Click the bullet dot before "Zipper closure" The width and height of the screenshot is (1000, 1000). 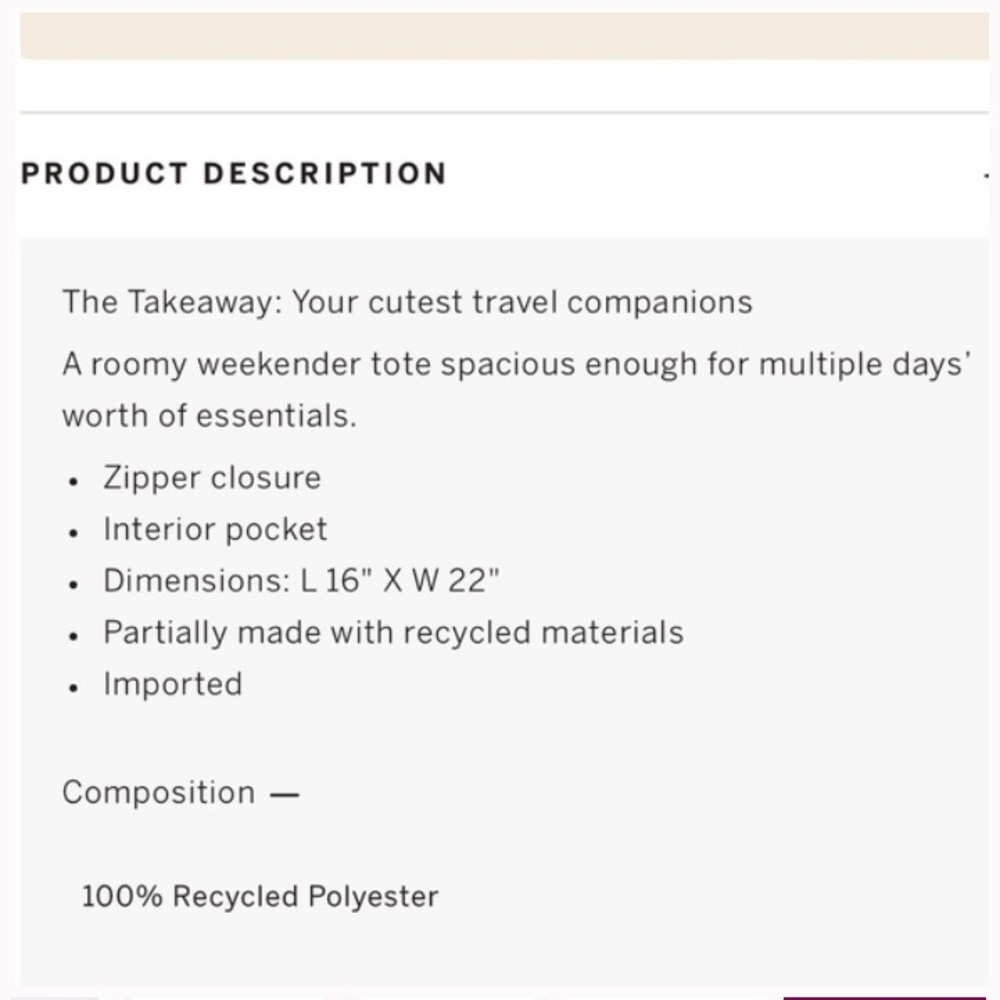[73, 480]
